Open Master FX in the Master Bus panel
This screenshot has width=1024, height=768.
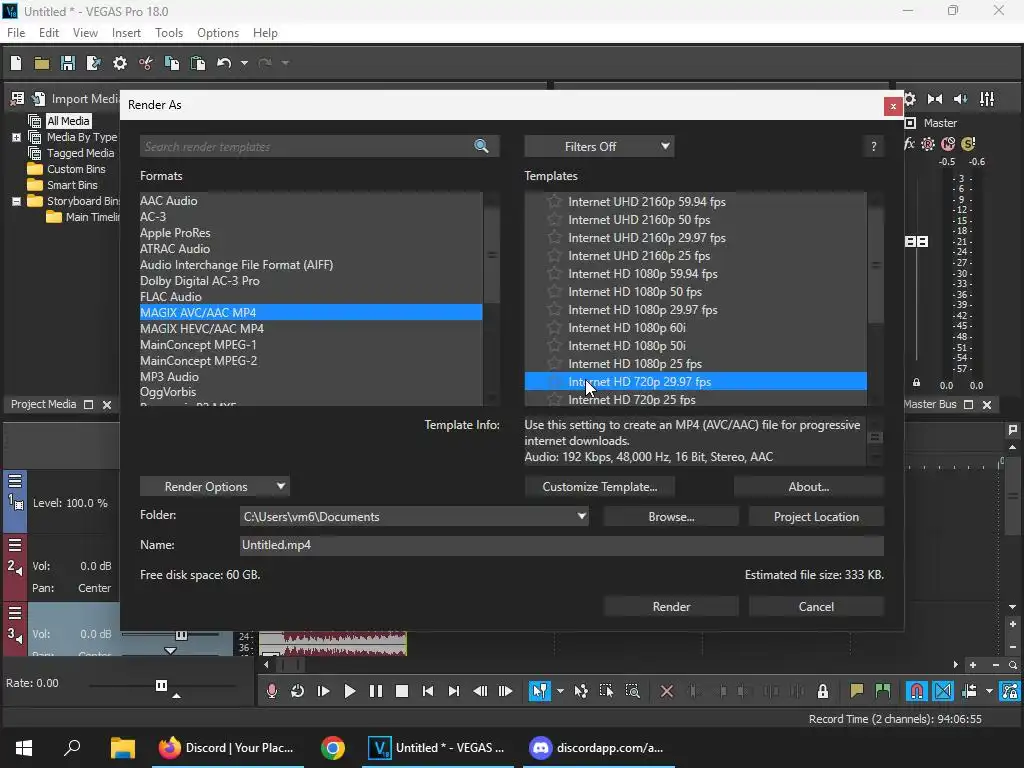(x=909, y=144)
